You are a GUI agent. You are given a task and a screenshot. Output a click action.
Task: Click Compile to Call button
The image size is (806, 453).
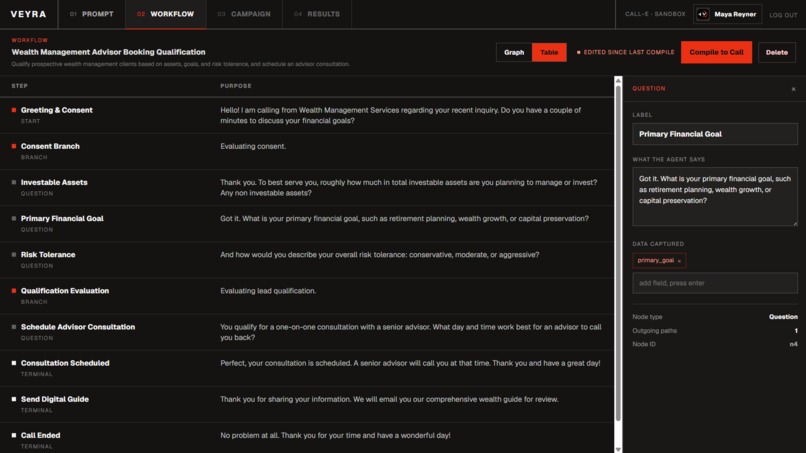pyautogui.click(x=716, y=52)
